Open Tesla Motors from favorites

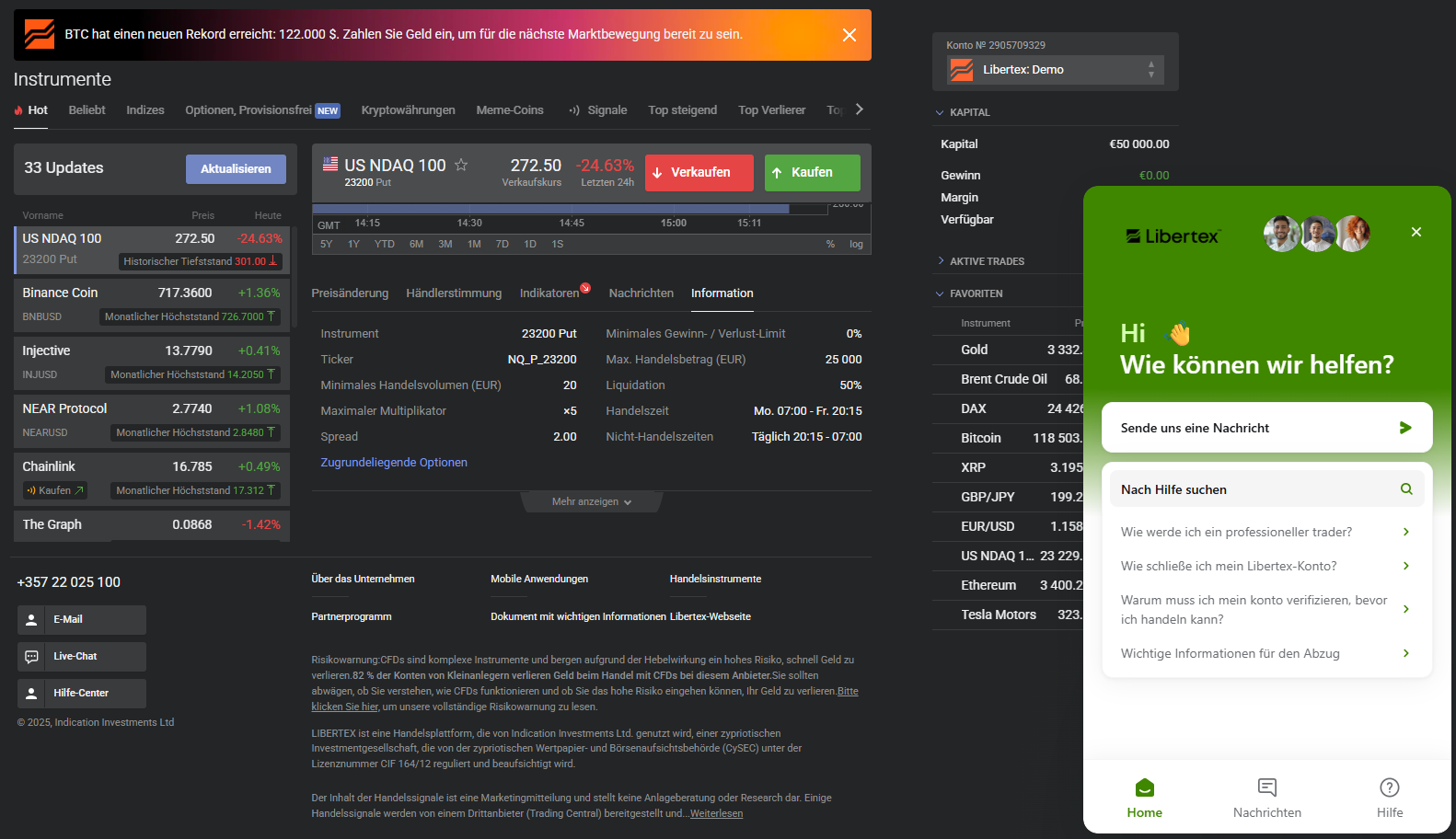coord(1008,615)
